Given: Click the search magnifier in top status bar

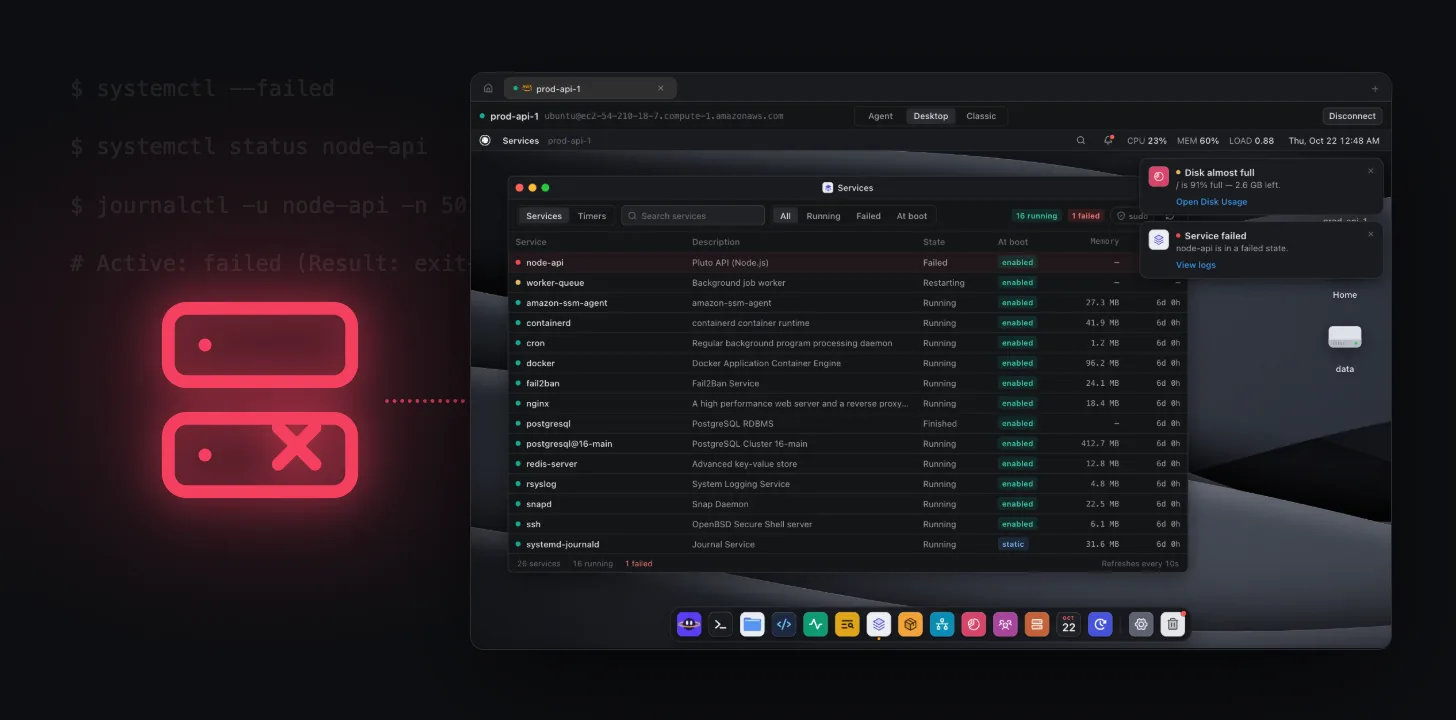Looking at the screenshot, I should pyautogui.click(x=1081, y=141).
